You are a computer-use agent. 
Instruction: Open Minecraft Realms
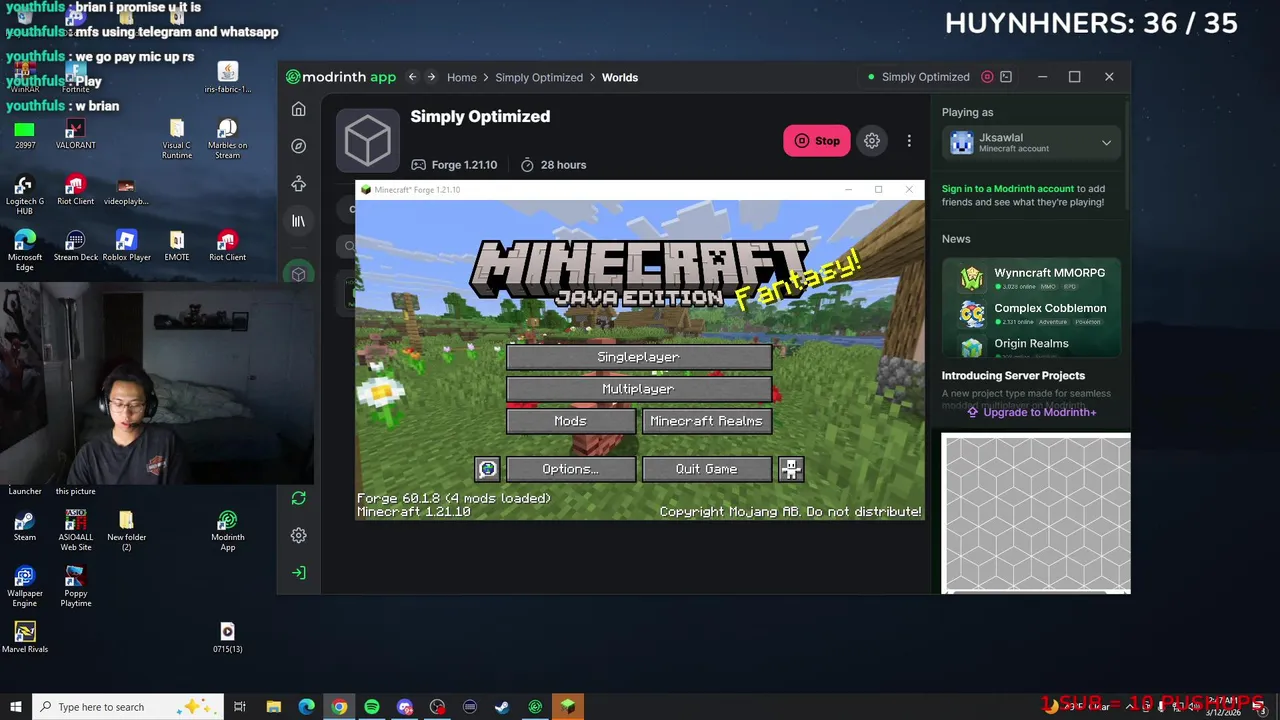coord(706,421)
